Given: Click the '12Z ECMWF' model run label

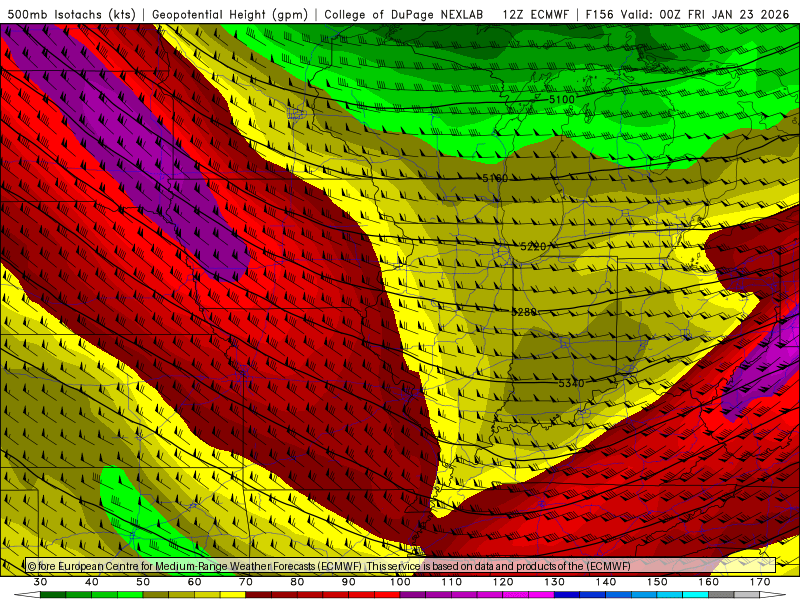Looking at the screenshot, I should 535,14.
